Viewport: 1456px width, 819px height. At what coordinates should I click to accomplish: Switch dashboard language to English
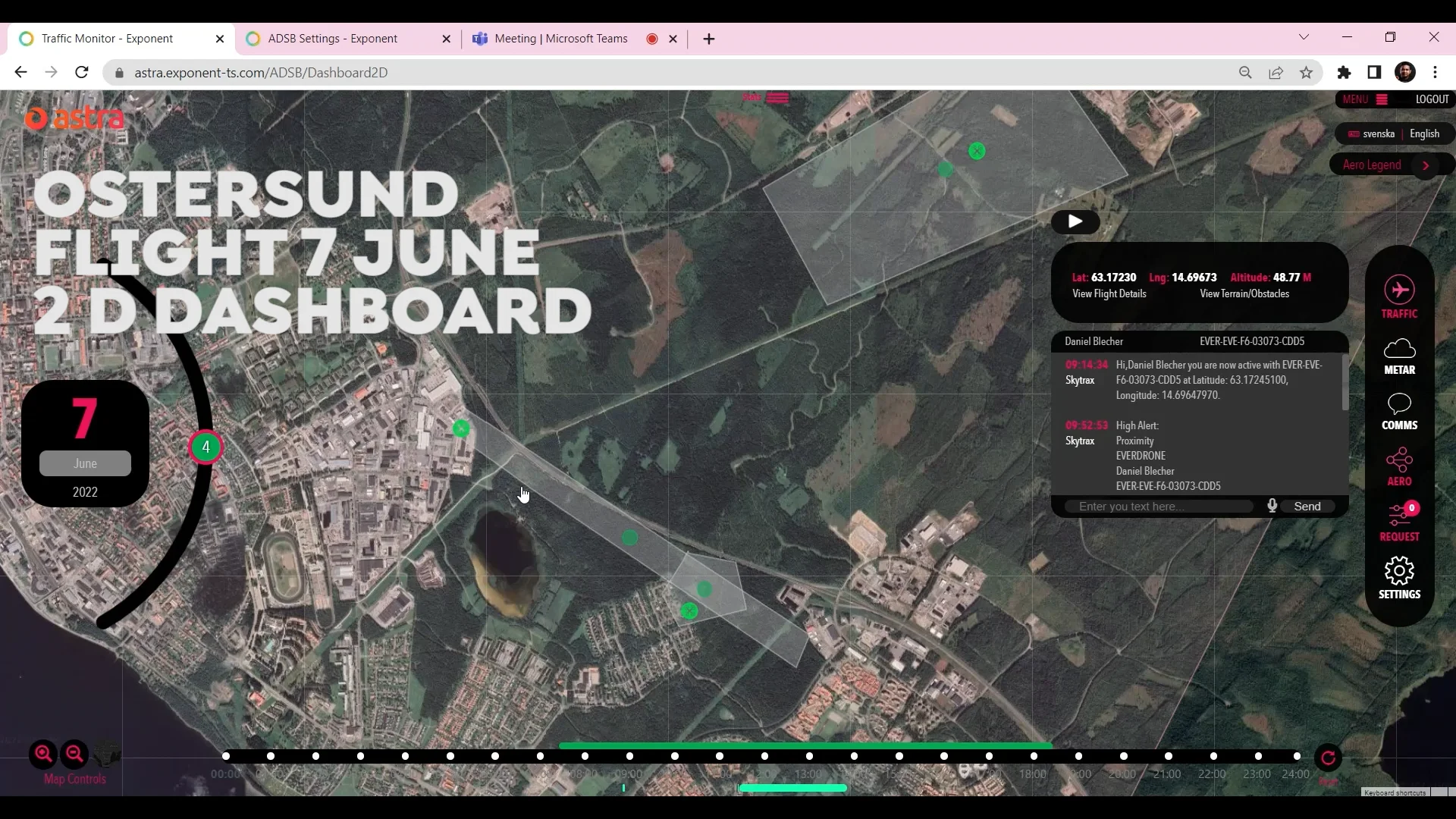(1424, 133)
